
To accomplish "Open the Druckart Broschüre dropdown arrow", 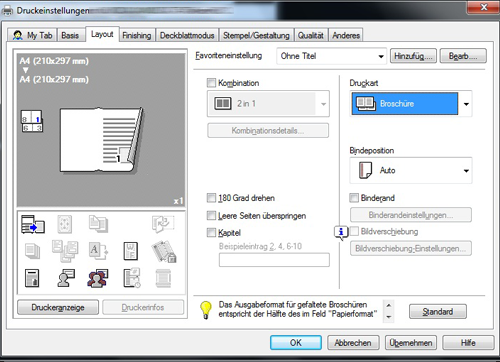I will [466, 104].
